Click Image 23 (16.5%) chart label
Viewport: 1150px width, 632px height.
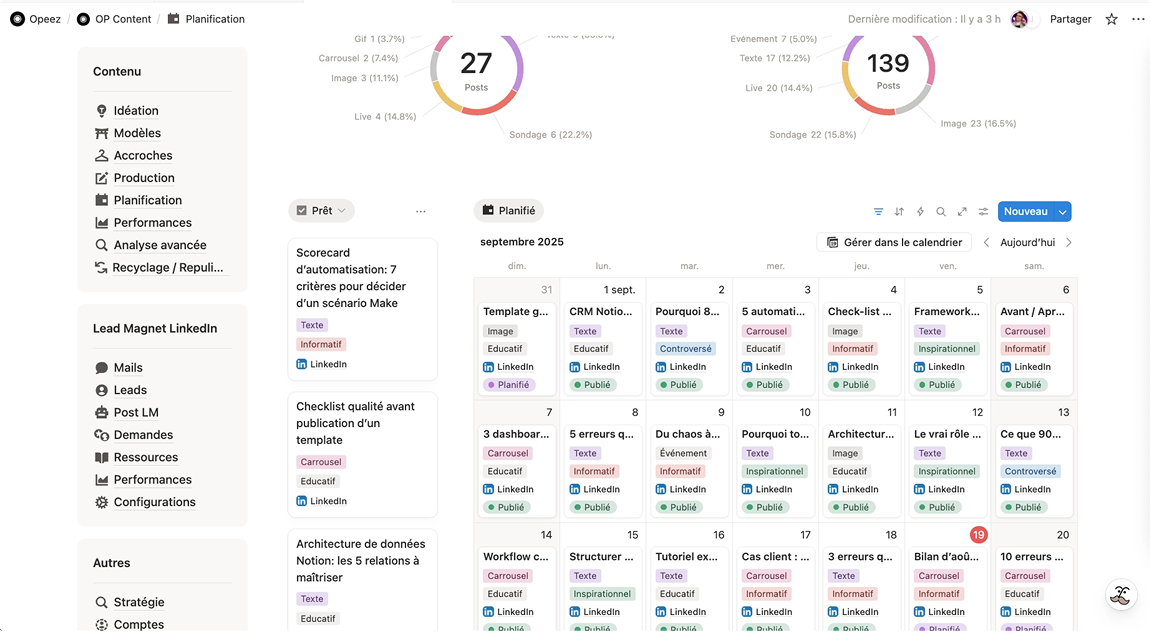(x=978, y=124)
